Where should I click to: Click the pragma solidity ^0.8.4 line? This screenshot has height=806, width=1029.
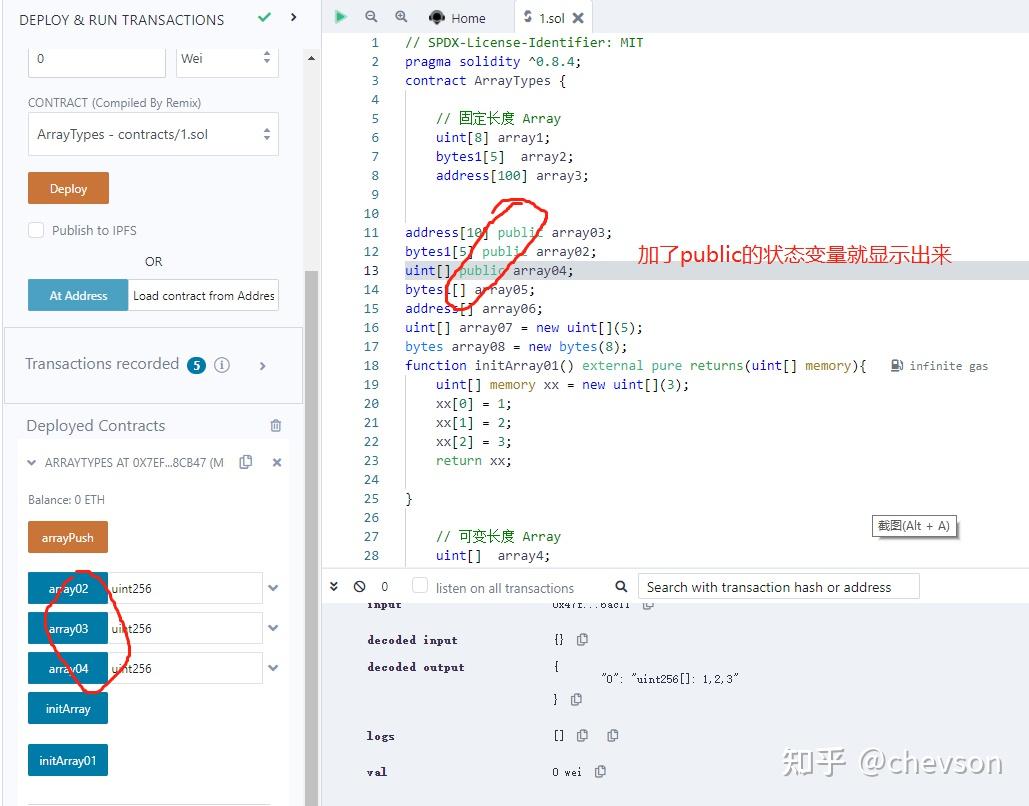(493, 62)
